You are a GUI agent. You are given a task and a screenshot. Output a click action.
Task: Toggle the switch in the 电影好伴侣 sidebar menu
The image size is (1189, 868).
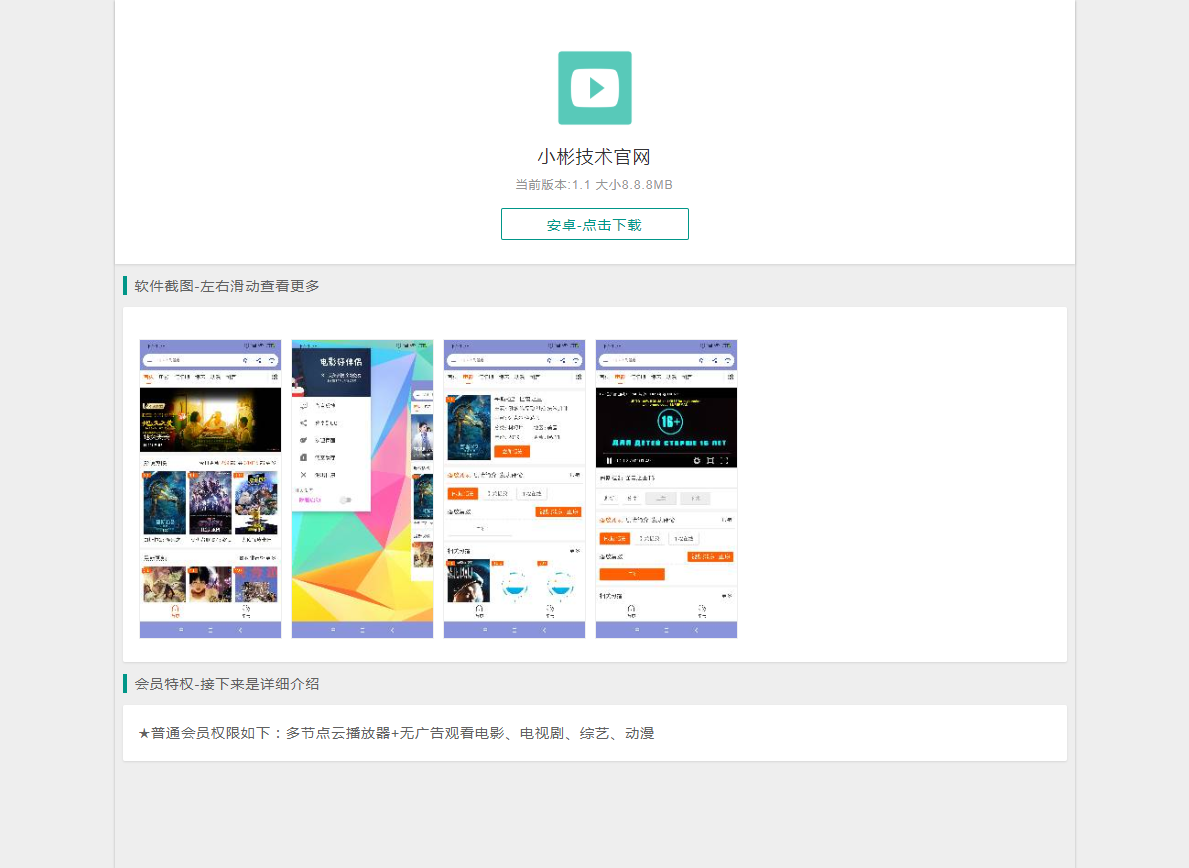[346, 499]
